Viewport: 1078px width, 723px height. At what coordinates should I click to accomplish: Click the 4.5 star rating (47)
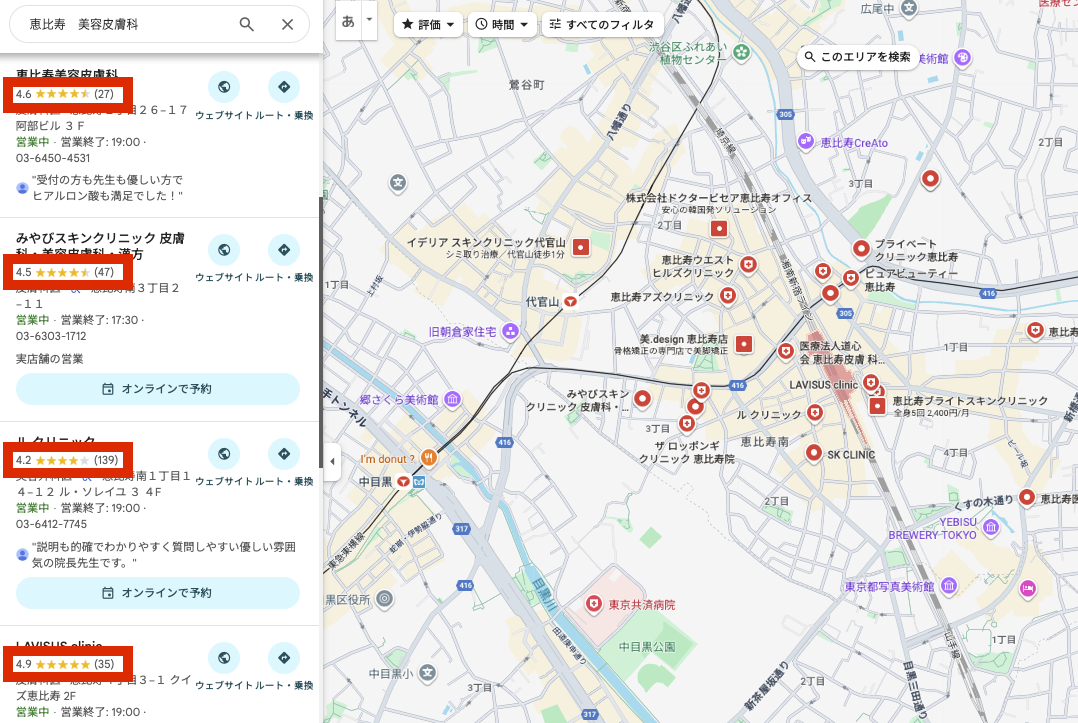click(65, 272)
